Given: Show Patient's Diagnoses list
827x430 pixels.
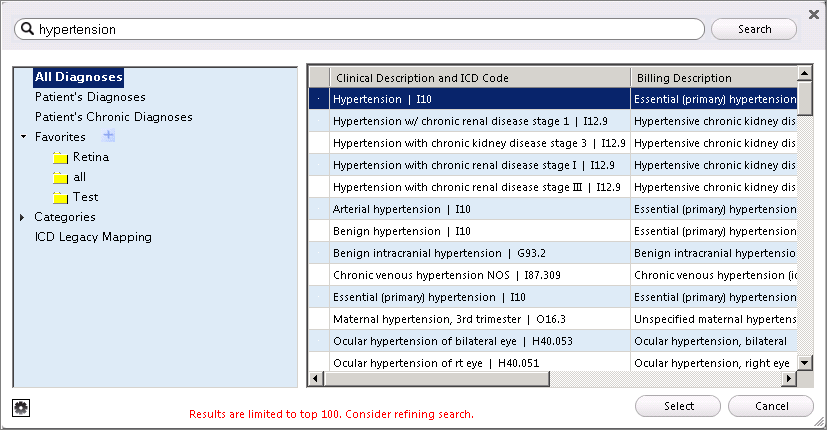Looking at the screenshot, I should point(90,97).
